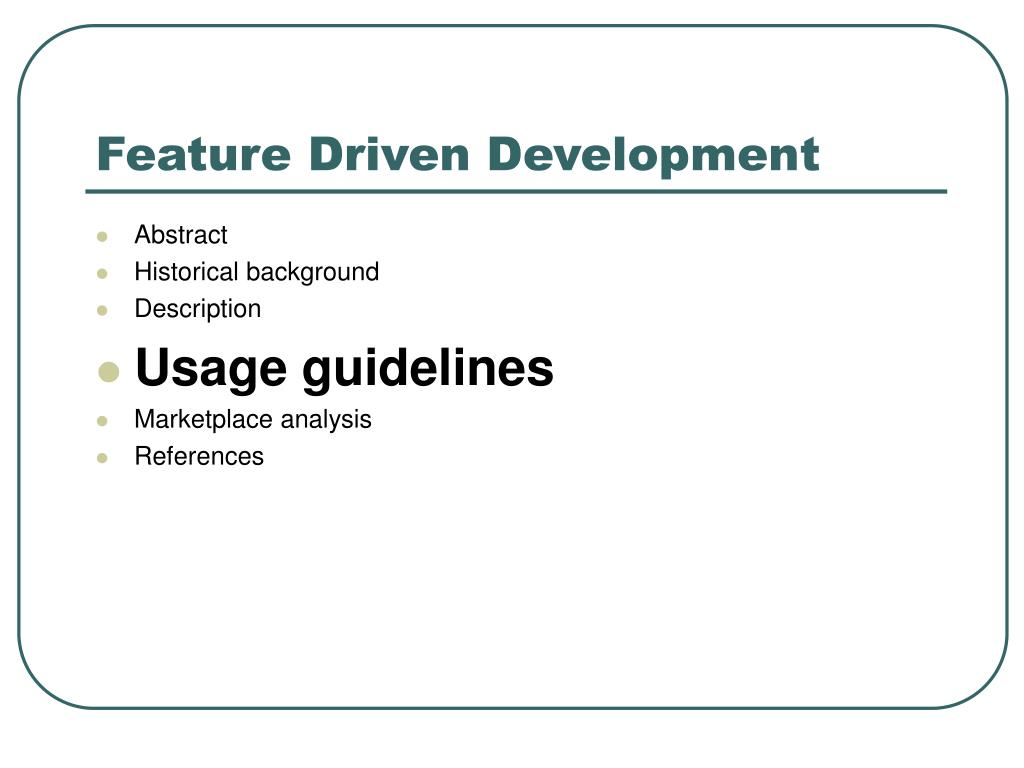1024x768 pixels.
Task: Click the bullet dot beside Marketplace analysis
Action: [x=102, y=421]
